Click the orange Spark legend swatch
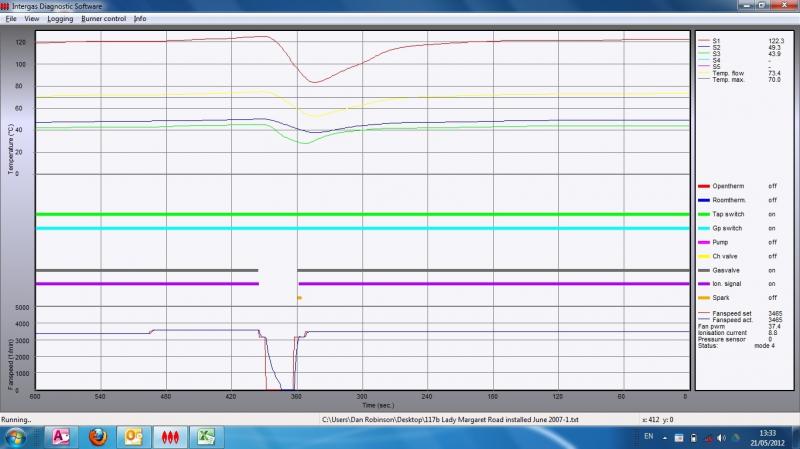This screenshot has width=800, height=449. [703, 297]
